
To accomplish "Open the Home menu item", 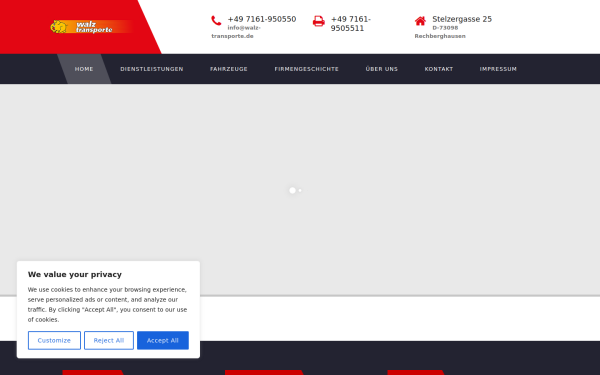I will (84, 69).
